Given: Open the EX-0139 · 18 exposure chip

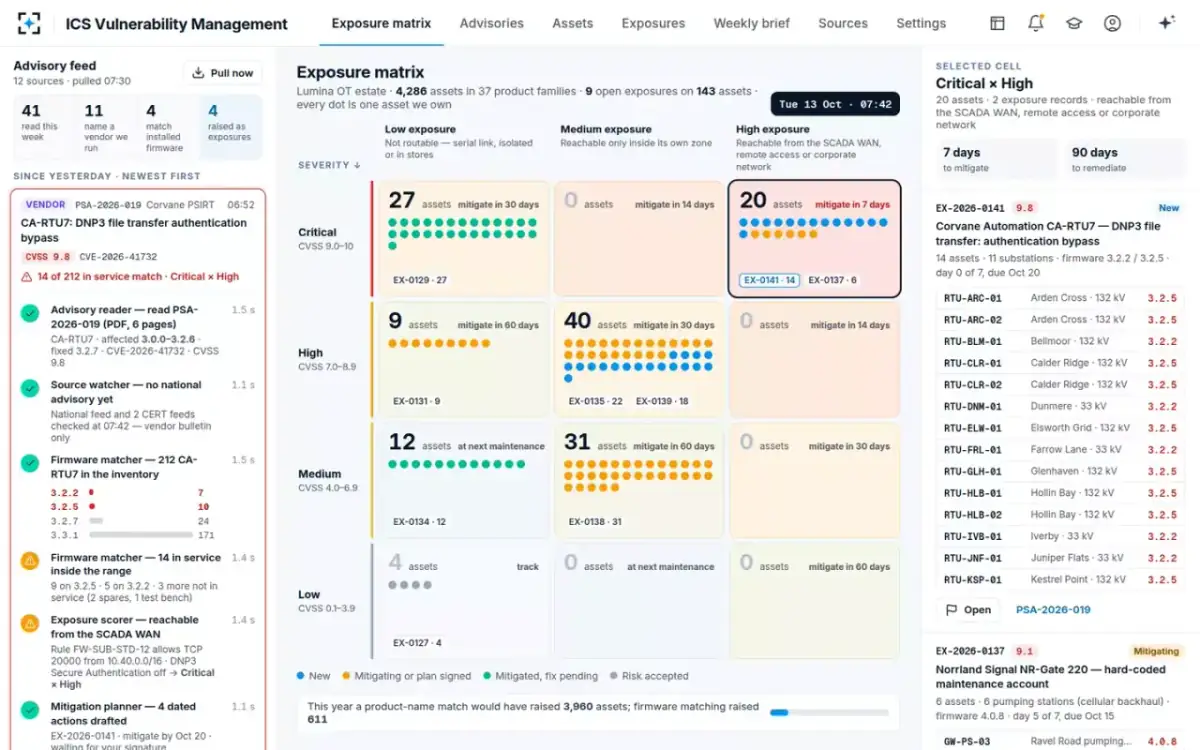Looking at the screenshot, I should point(662,401).
